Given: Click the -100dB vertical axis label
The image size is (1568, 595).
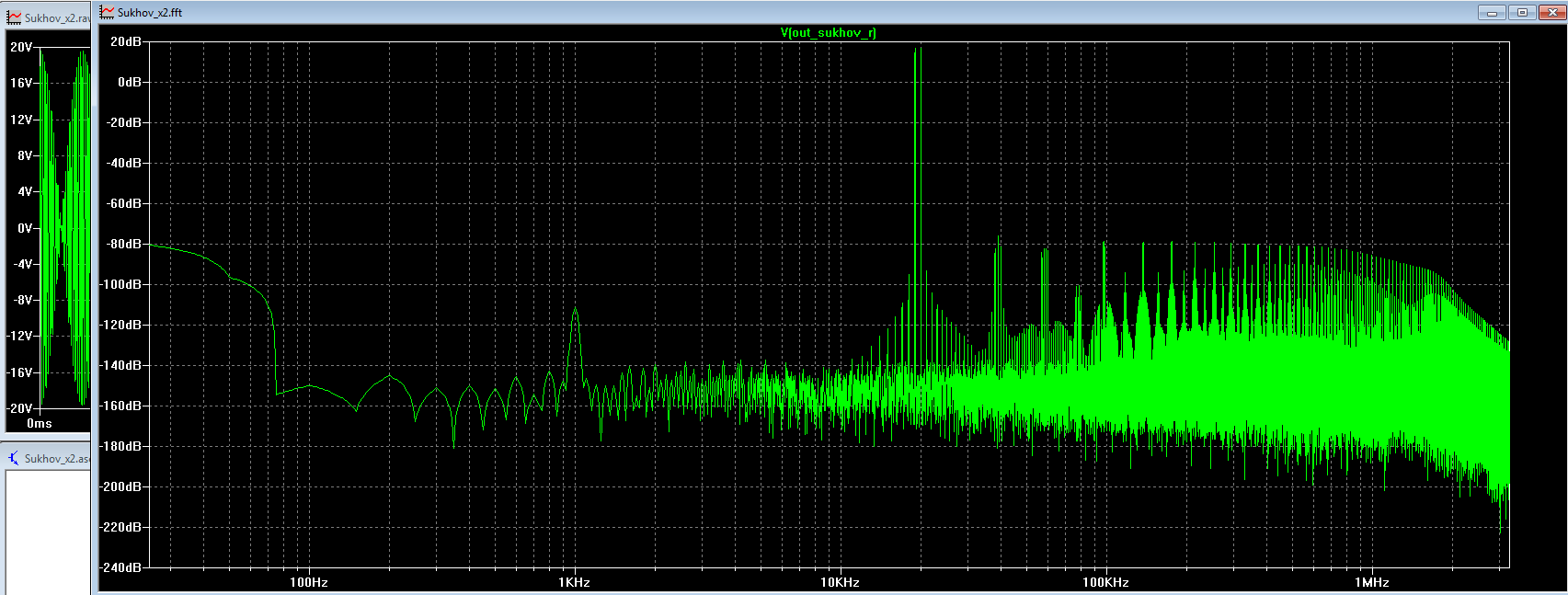Looking at the screenshot, I should [120, 284].
